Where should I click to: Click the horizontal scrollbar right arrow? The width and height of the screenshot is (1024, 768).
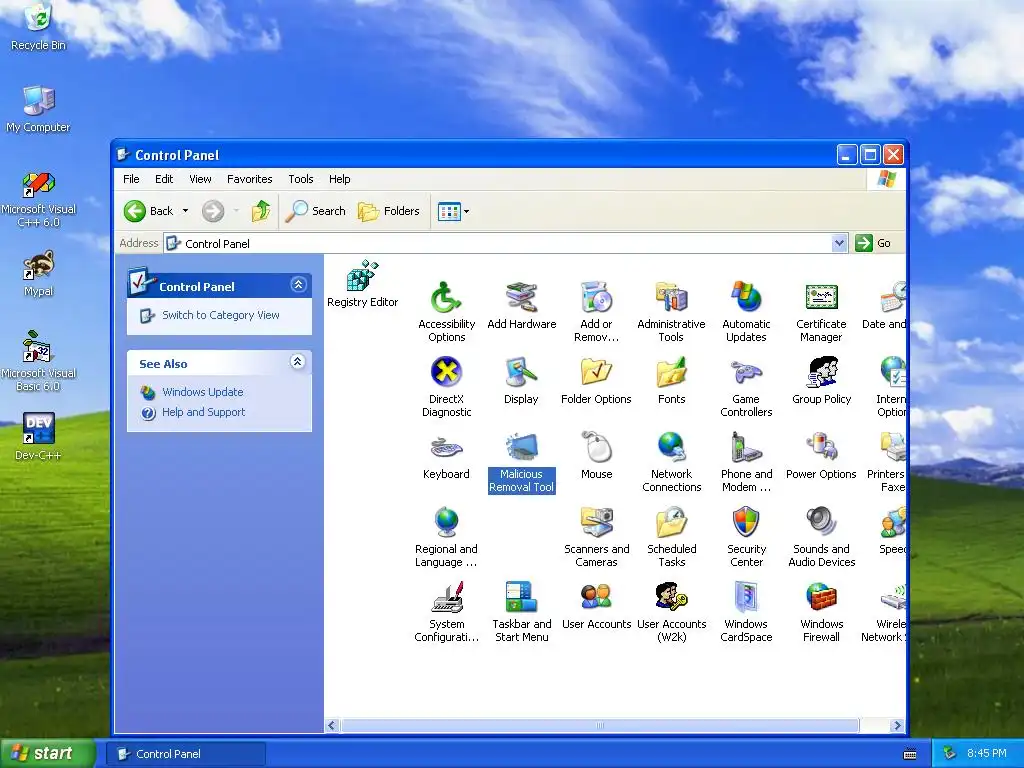point(897,726)
